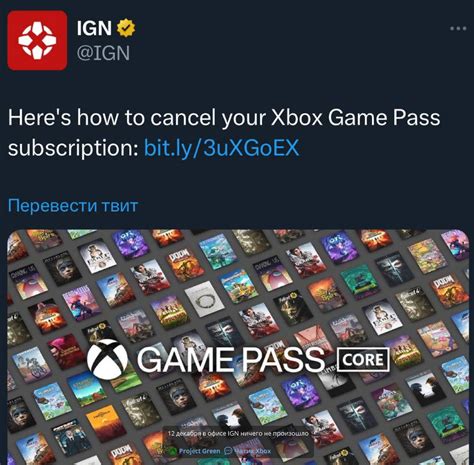Click the tweet text about canceling Game Pass

tap(224, 133)
